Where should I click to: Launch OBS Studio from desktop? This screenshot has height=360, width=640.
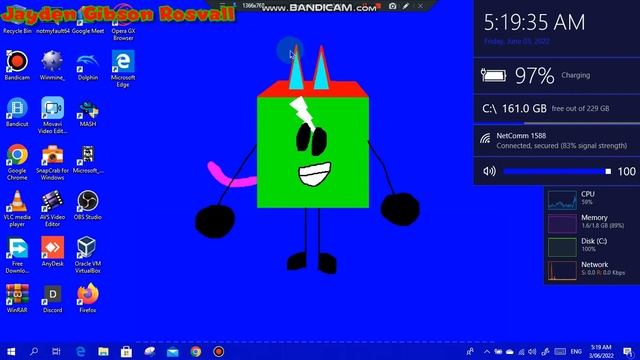[x=88, y=205]
